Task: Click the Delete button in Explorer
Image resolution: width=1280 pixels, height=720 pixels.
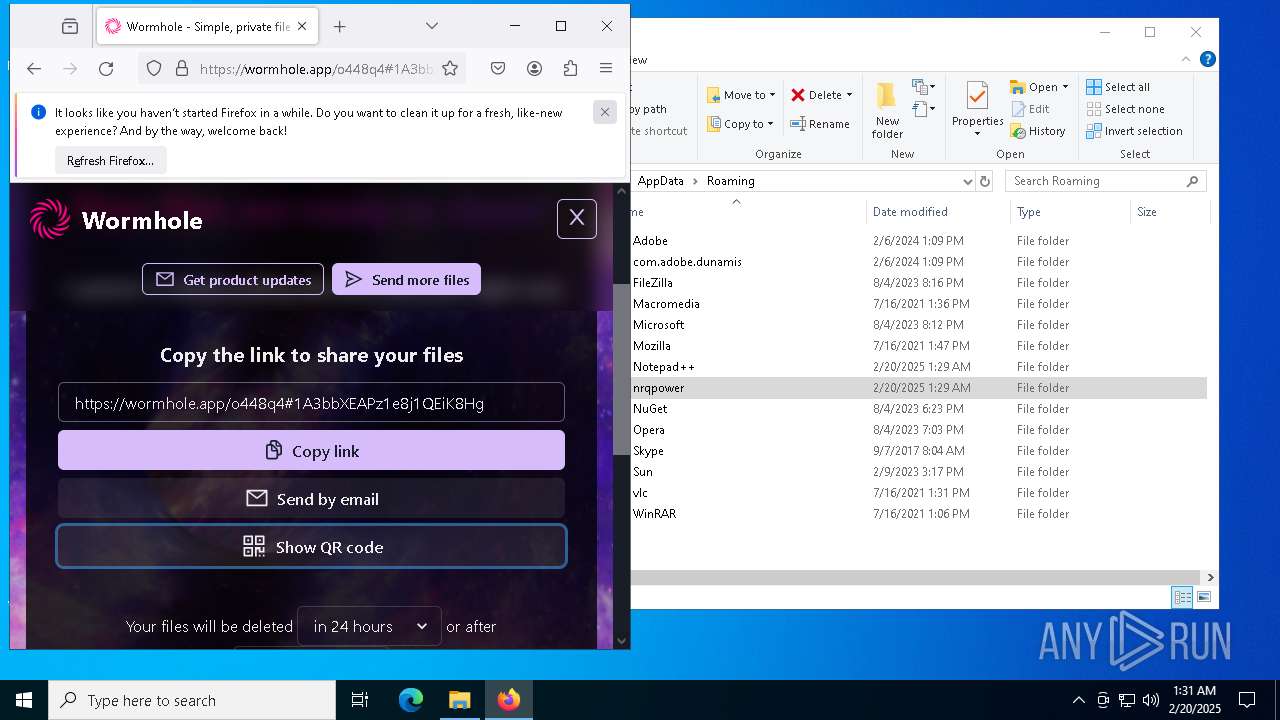Action: [x=815, y=95]
